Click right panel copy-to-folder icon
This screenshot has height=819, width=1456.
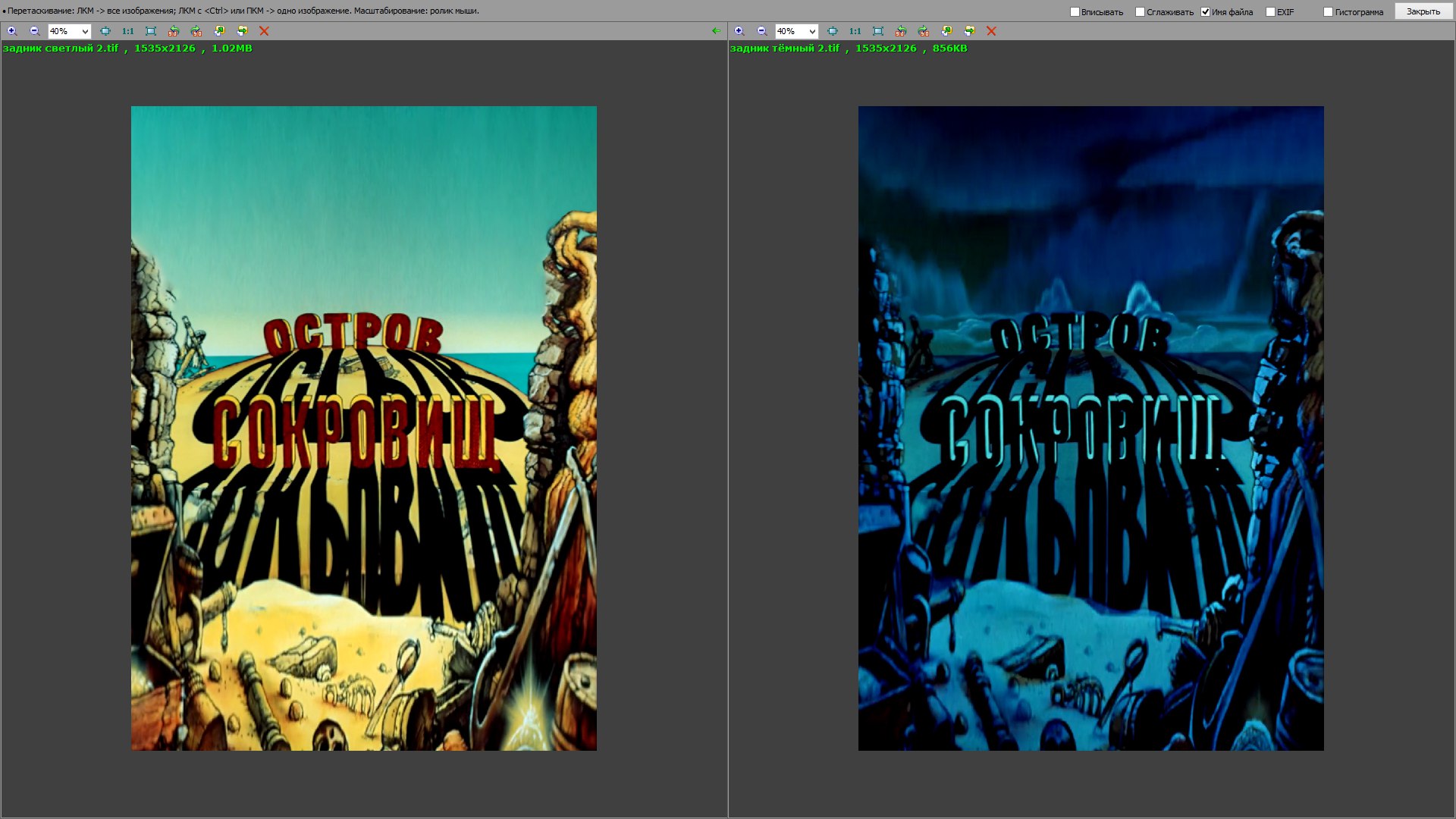coord(946,31)
